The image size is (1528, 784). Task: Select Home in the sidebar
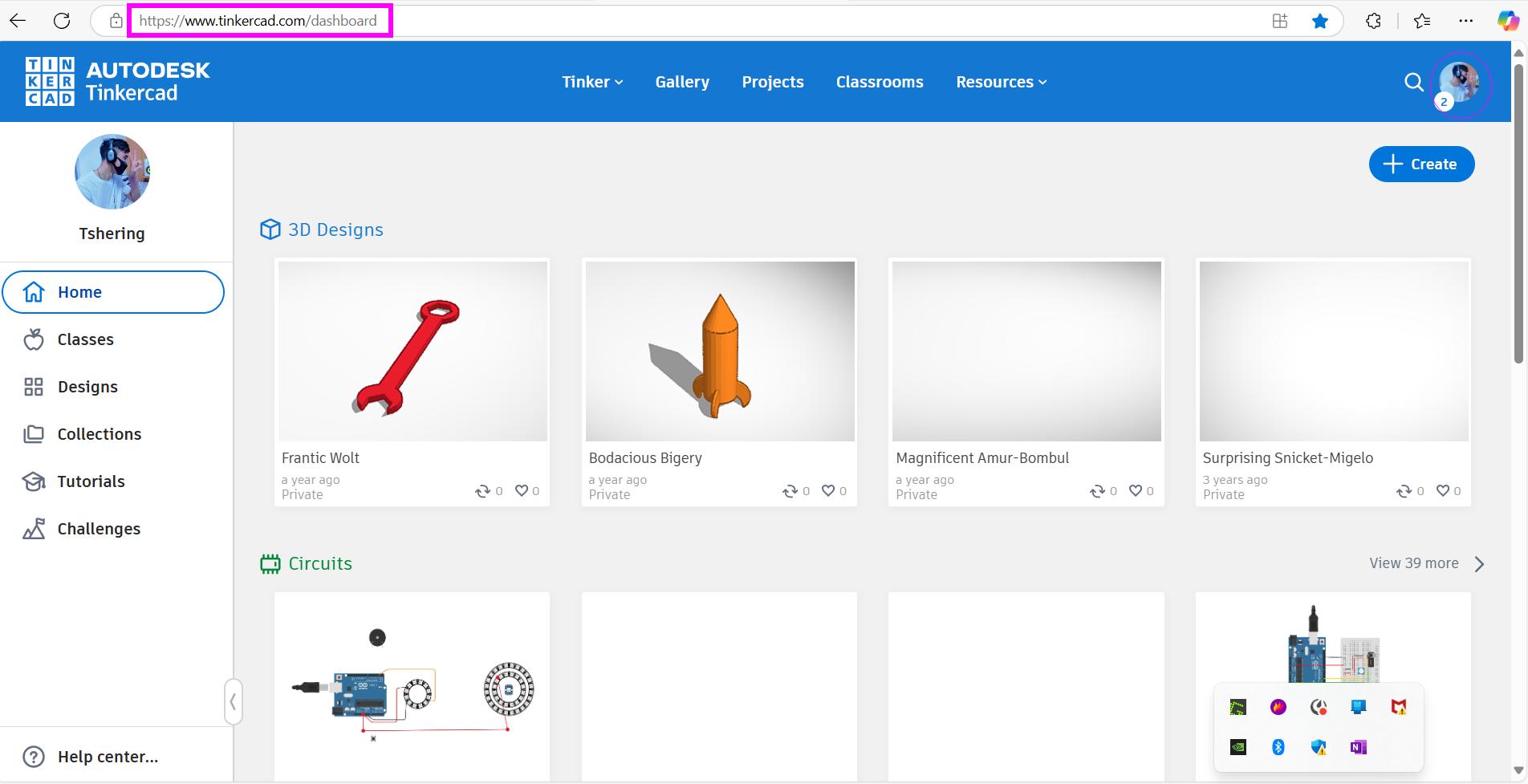click(113, 292)
